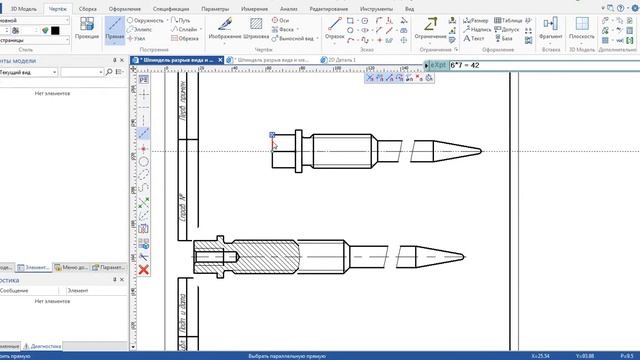Switch to the second Шпиндель document tab

(269, 60)
